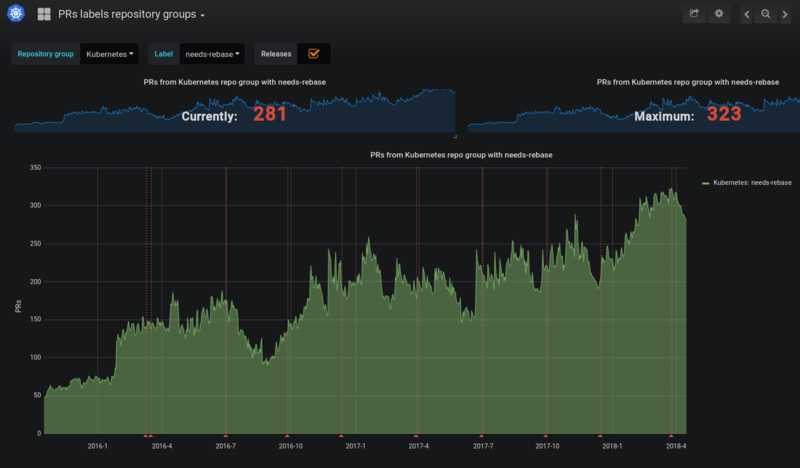Toggle the Releases checkbox
This screenshot has height=468, width=800.
[x=314, y=54]
